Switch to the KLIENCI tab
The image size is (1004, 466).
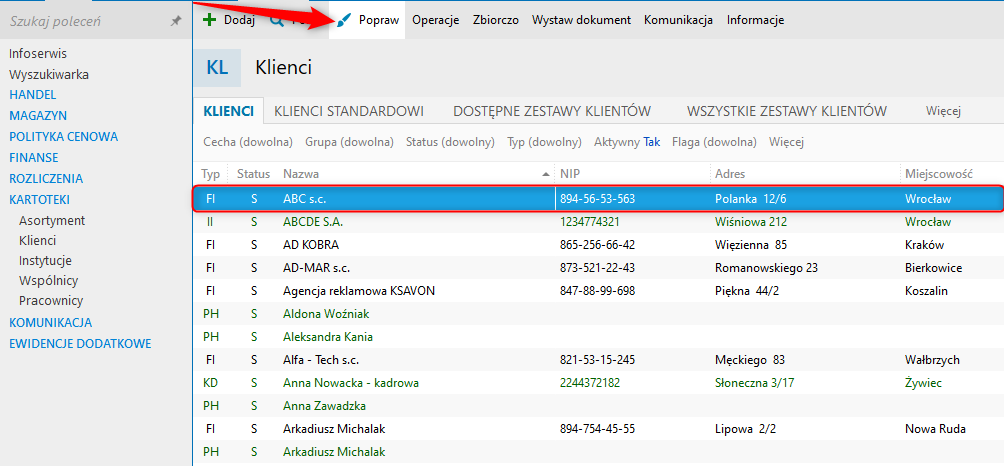(x=229, y=111)
